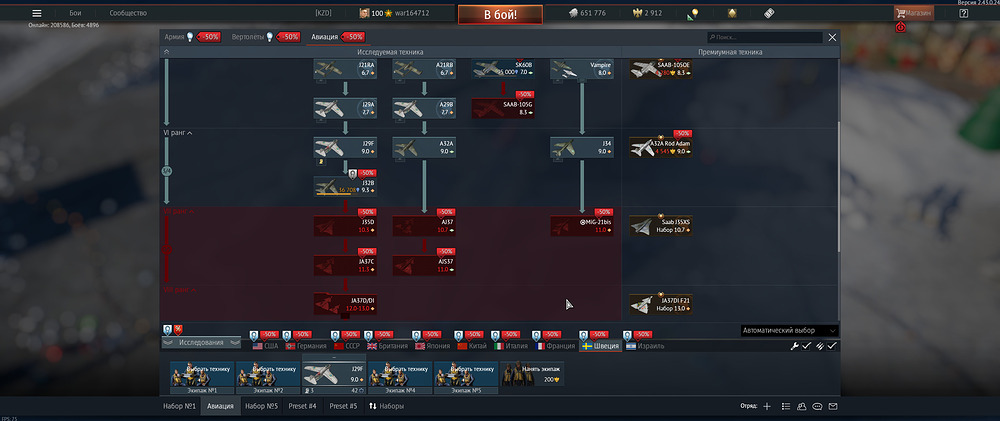Open the mail envelope icon
1000x421 pixels.
pos(833,406)
